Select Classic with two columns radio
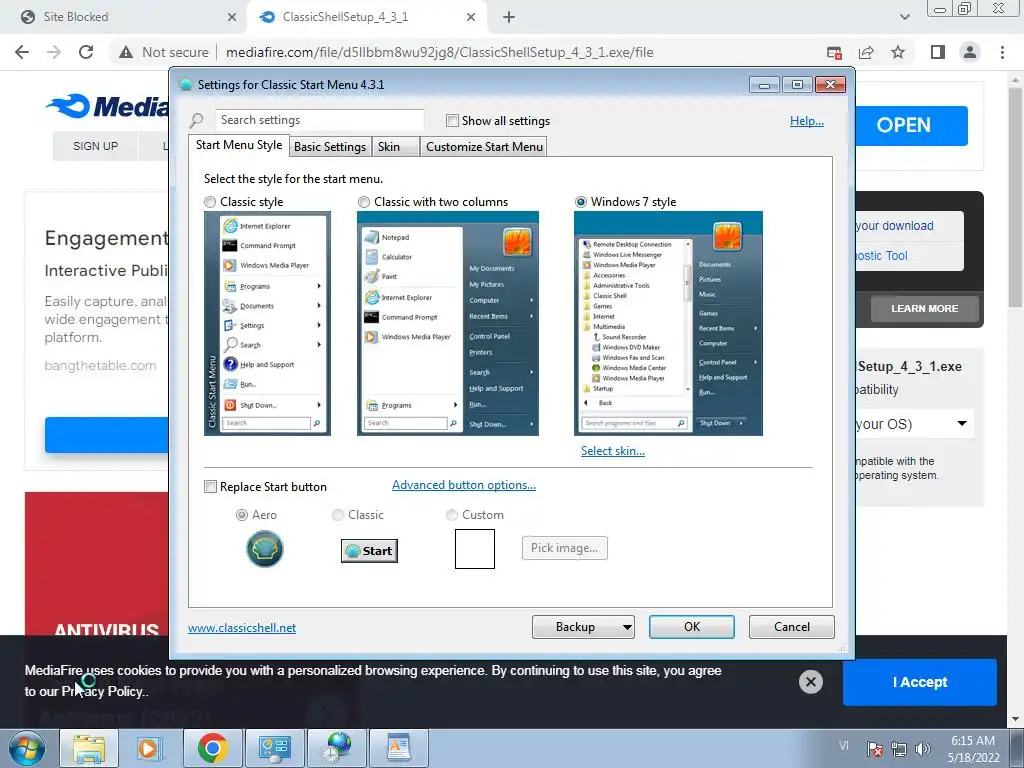The height and width of the screenshot is (768, 1024). (364, 202)
